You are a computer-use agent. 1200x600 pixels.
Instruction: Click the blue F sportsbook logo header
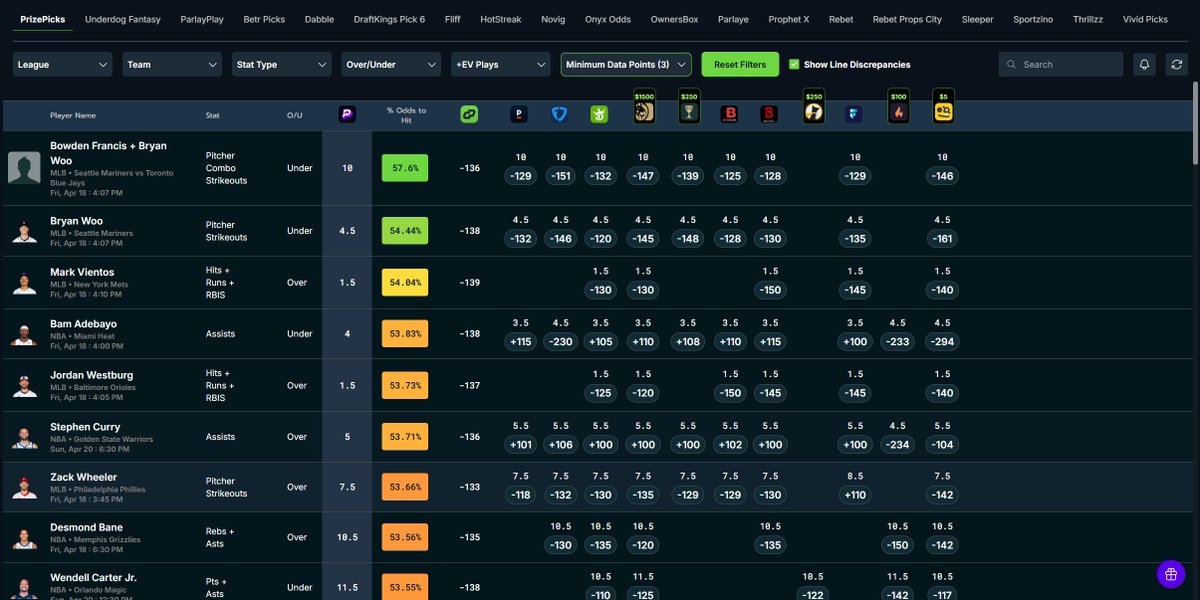coord(854,115)
